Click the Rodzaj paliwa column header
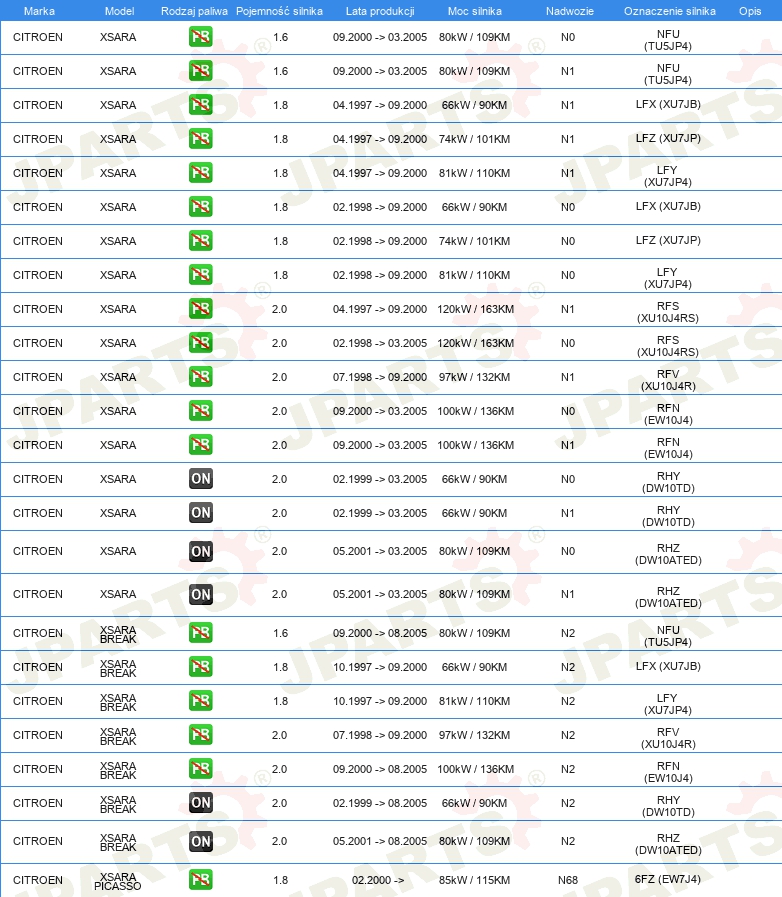The image size is (782, 897). click(194, 11)
